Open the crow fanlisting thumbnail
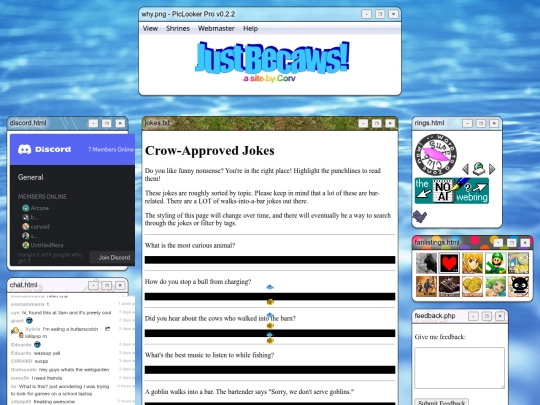 click(426, 263)
